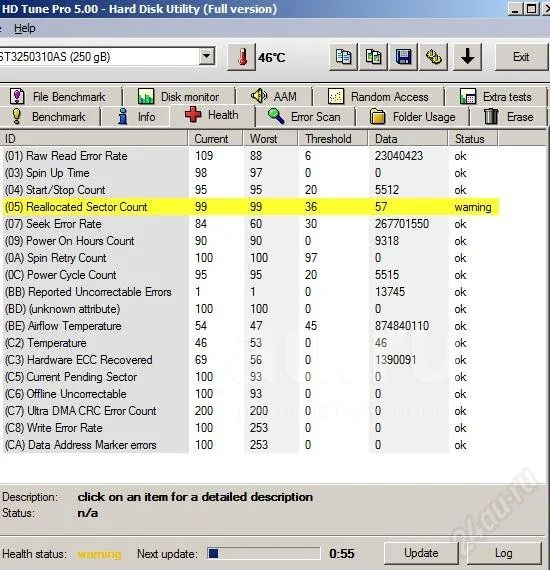Select the Start/Stop Count row
This screenshot has height=570, width=550.
point(251,190)
